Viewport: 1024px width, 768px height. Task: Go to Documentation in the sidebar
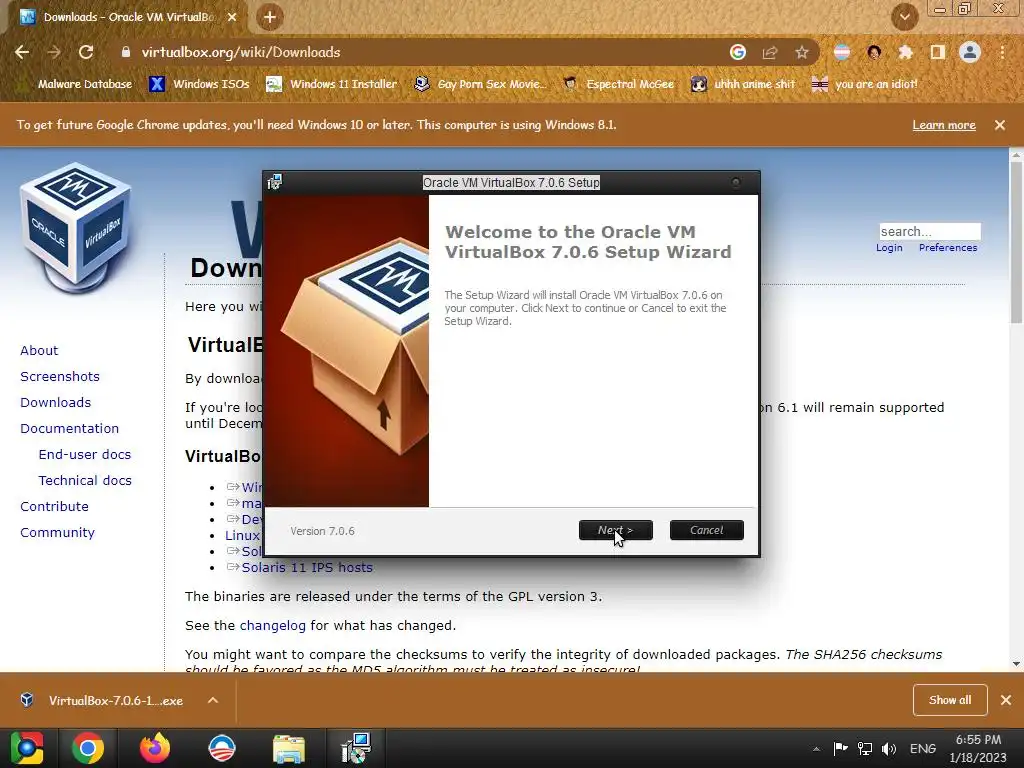[70, 428]
